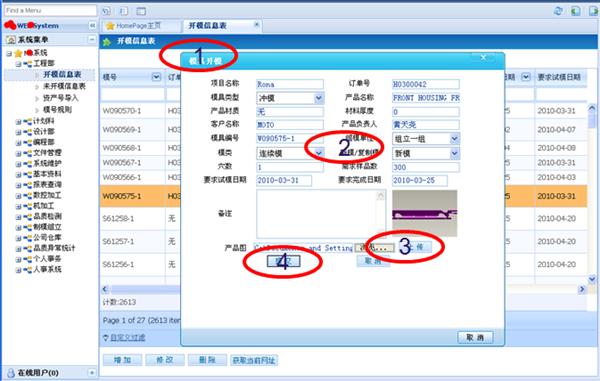Switch to the HomePage主页 tab
The width and height of the screenshot is (600, 381).
(139, 26)
